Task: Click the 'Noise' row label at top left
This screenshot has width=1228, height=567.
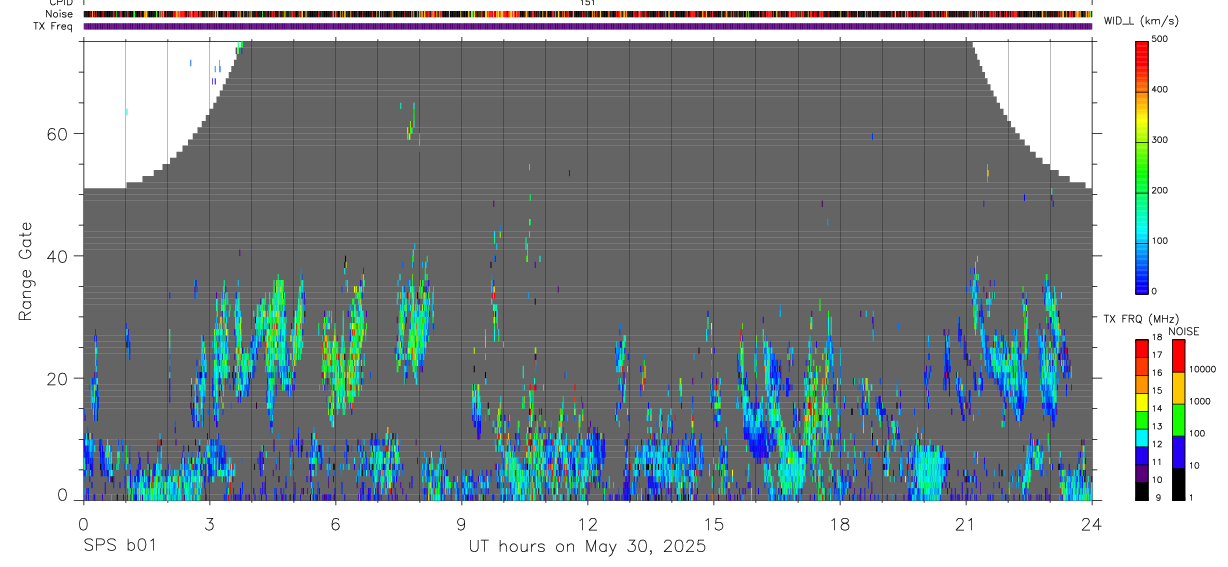Action: coord(60,14)
